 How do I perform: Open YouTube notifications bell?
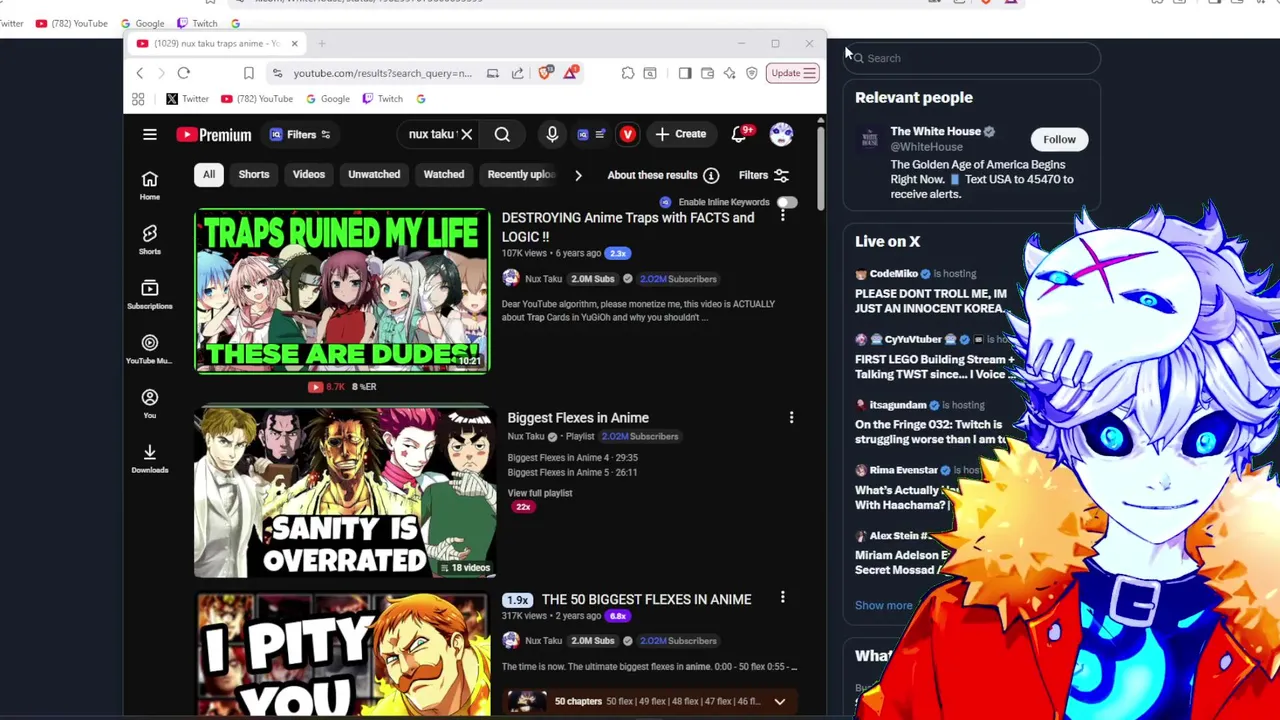pos(739,134)
